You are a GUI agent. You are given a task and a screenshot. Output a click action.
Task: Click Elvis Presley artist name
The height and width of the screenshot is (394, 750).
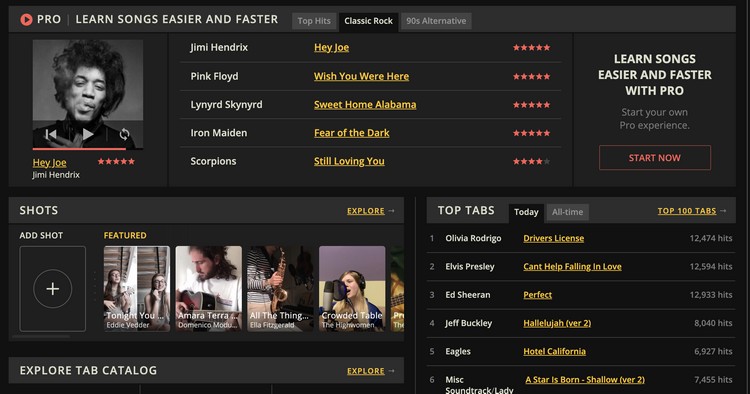[x=470, y=266]
